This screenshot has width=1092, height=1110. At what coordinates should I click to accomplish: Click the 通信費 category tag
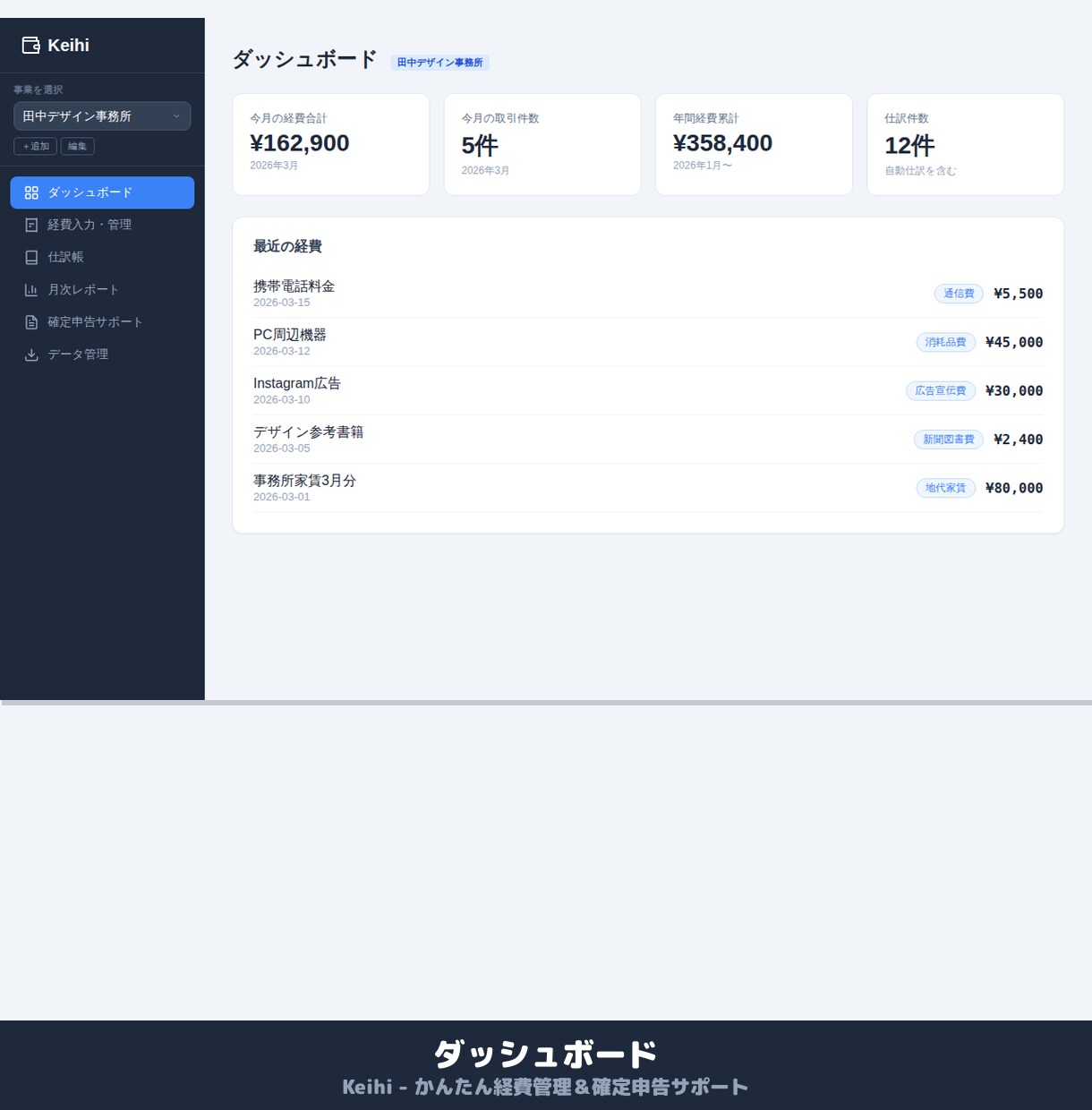959,294
